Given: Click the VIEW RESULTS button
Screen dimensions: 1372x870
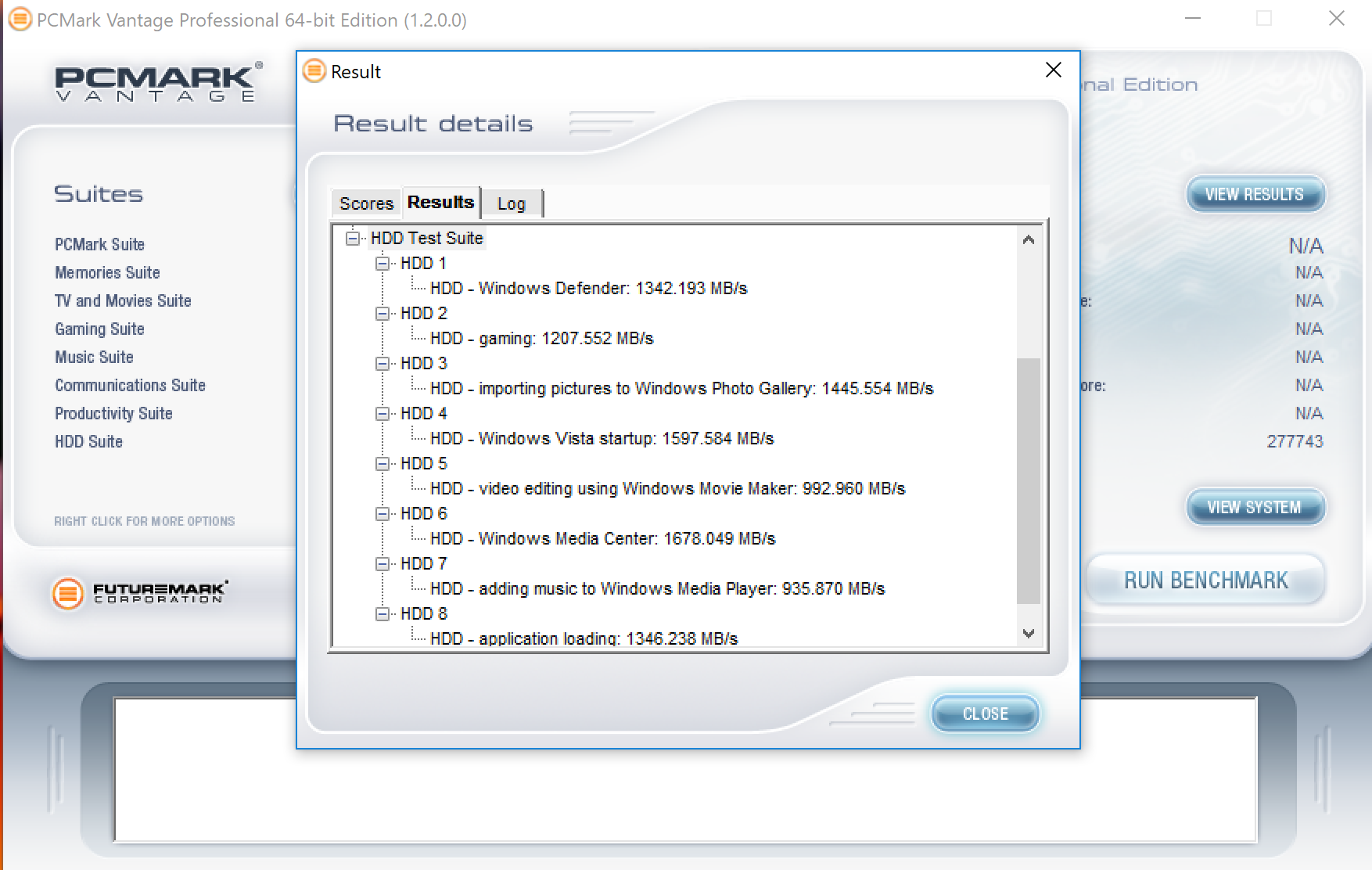Looking at the screenshot, I should point(1254,194).
